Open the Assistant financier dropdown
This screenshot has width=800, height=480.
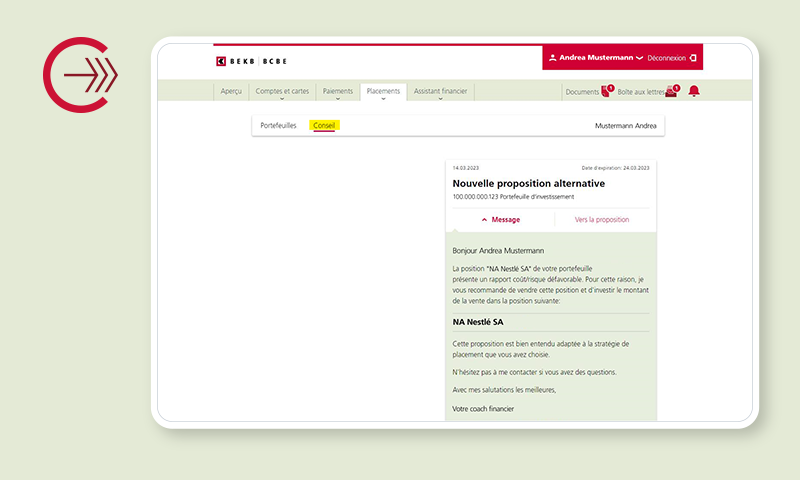tap(440, 92)
